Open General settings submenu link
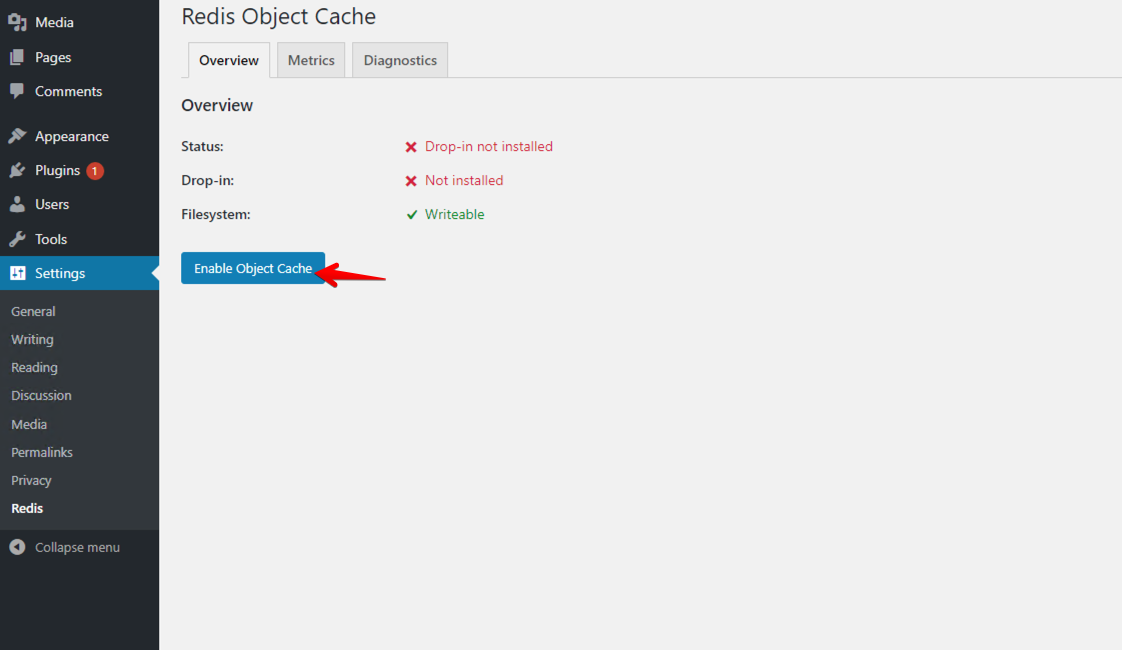 coord(33,311)
